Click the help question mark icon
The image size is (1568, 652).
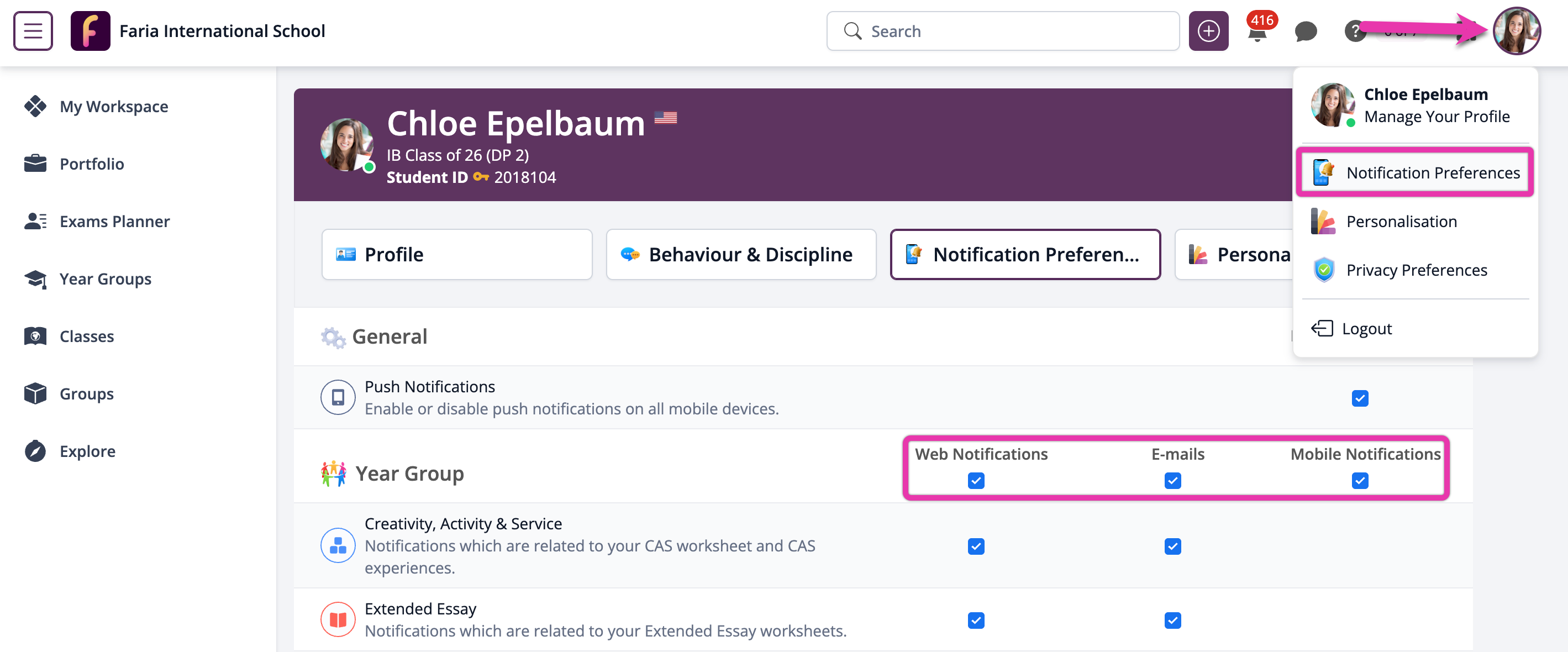point(1355,31)
